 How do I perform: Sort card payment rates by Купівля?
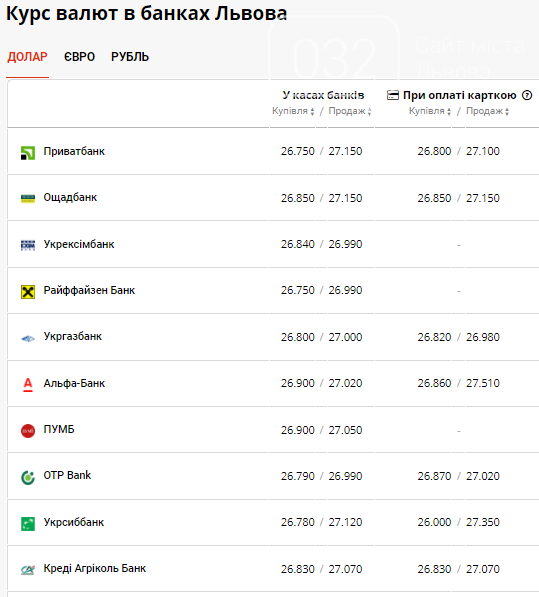[430, 111]
